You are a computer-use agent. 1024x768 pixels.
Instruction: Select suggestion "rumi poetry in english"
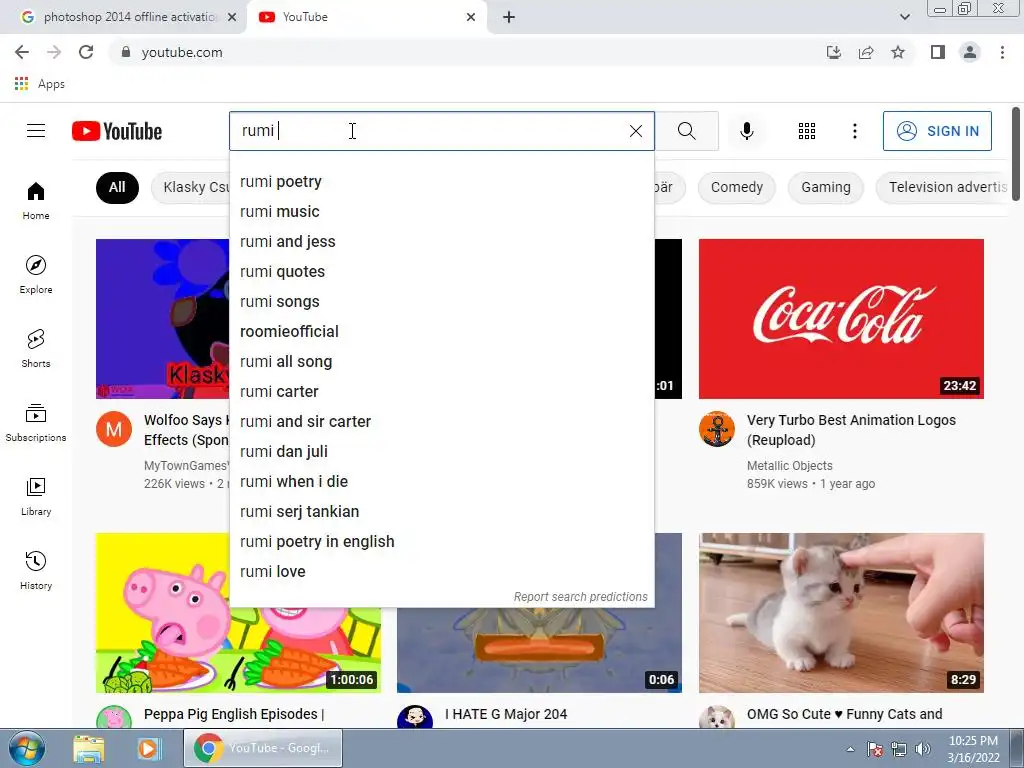point(442,542)
